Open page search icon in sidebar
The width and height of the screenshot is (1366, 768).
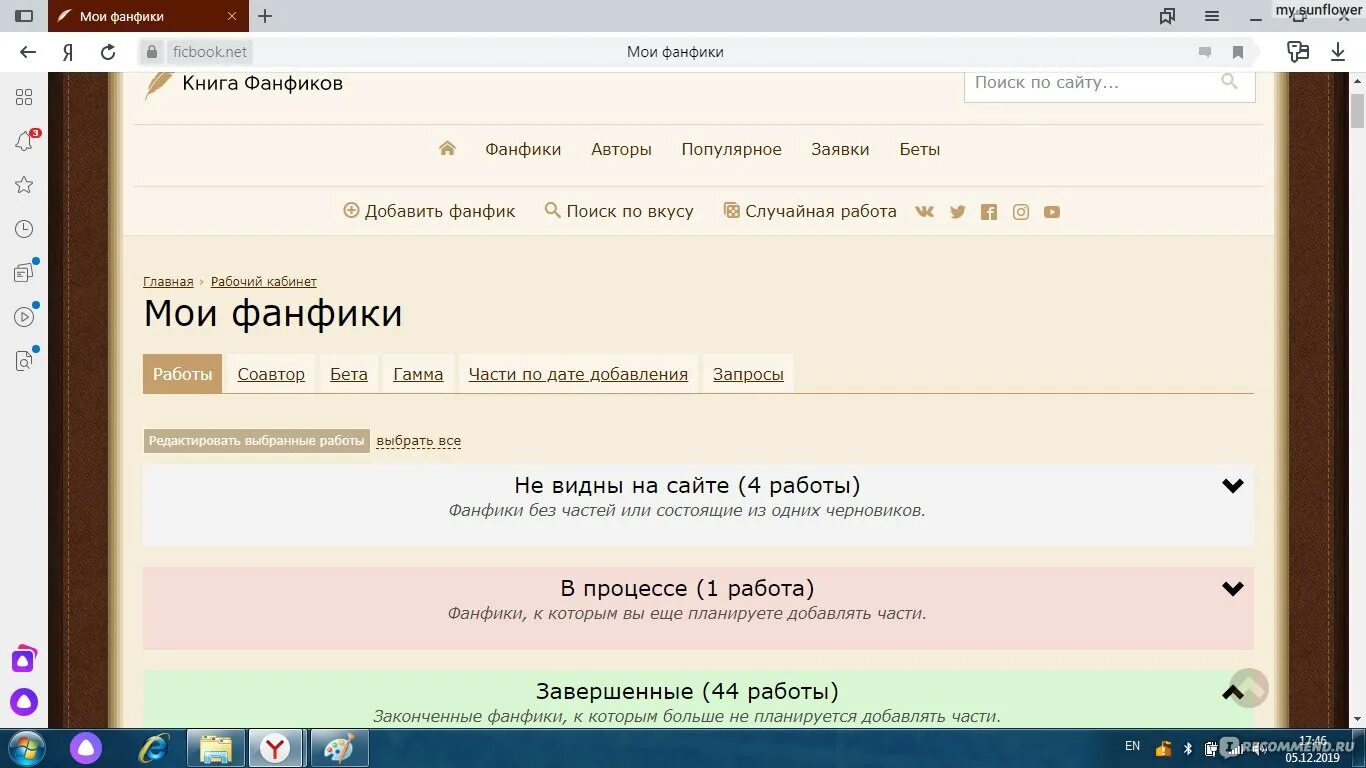tap(24, 361)
